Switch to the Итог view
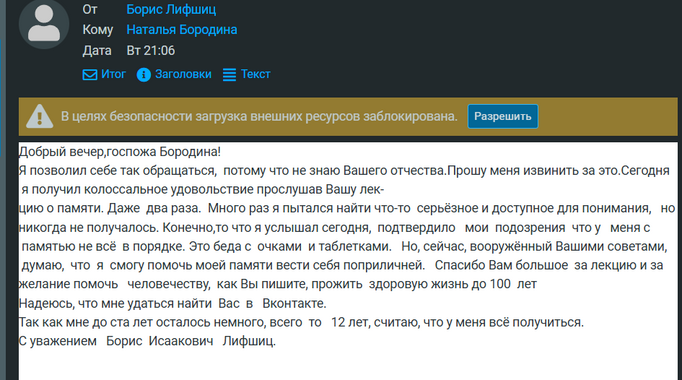682x380 pixels. tap(104, 74)
